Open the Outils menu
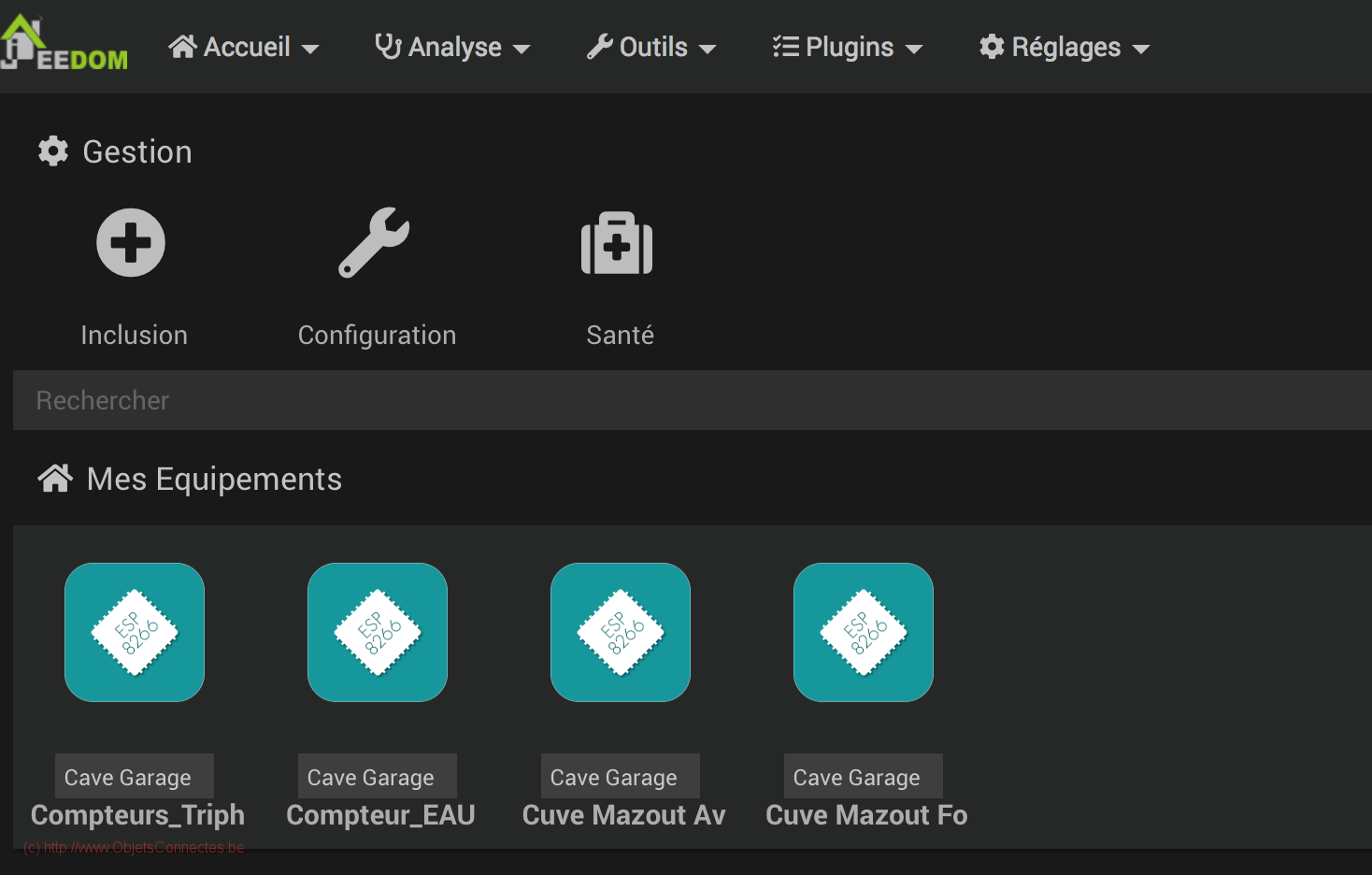Image resolution: width=1372 pixels, height=875 pixels. 651,47
